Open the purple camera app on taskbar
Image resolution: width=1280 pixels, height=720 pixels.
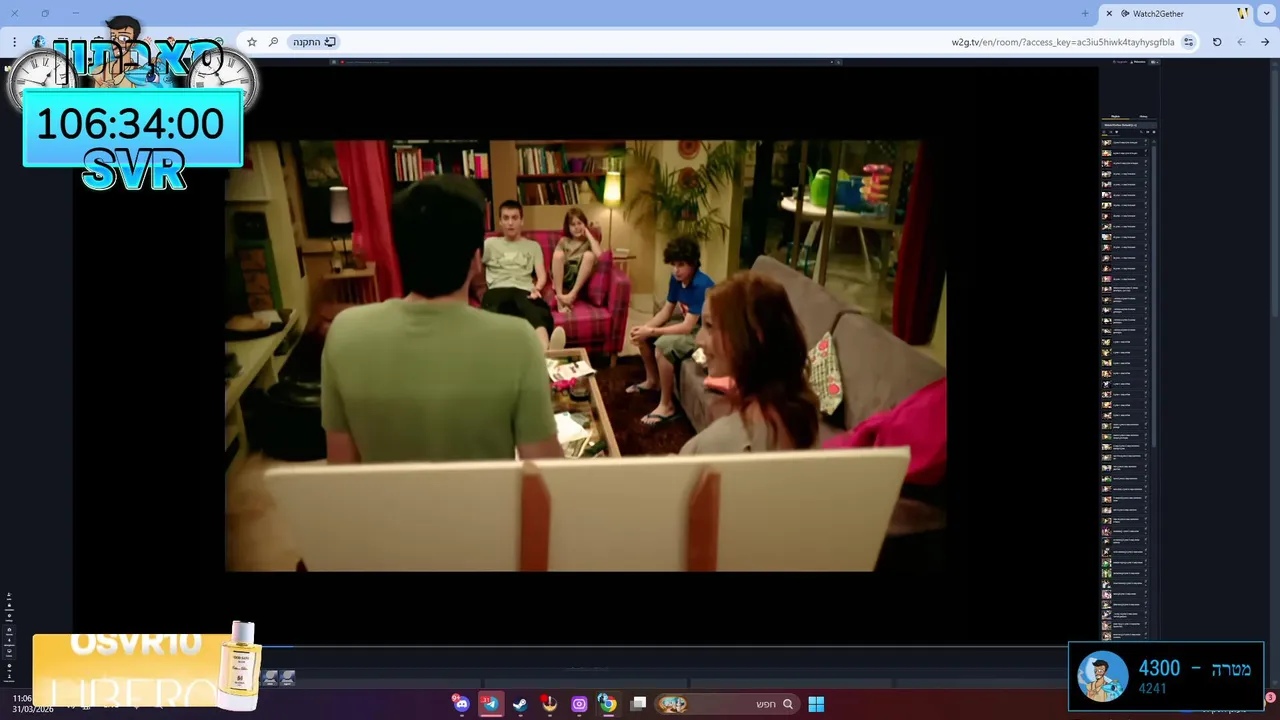[x=579, y=704]
